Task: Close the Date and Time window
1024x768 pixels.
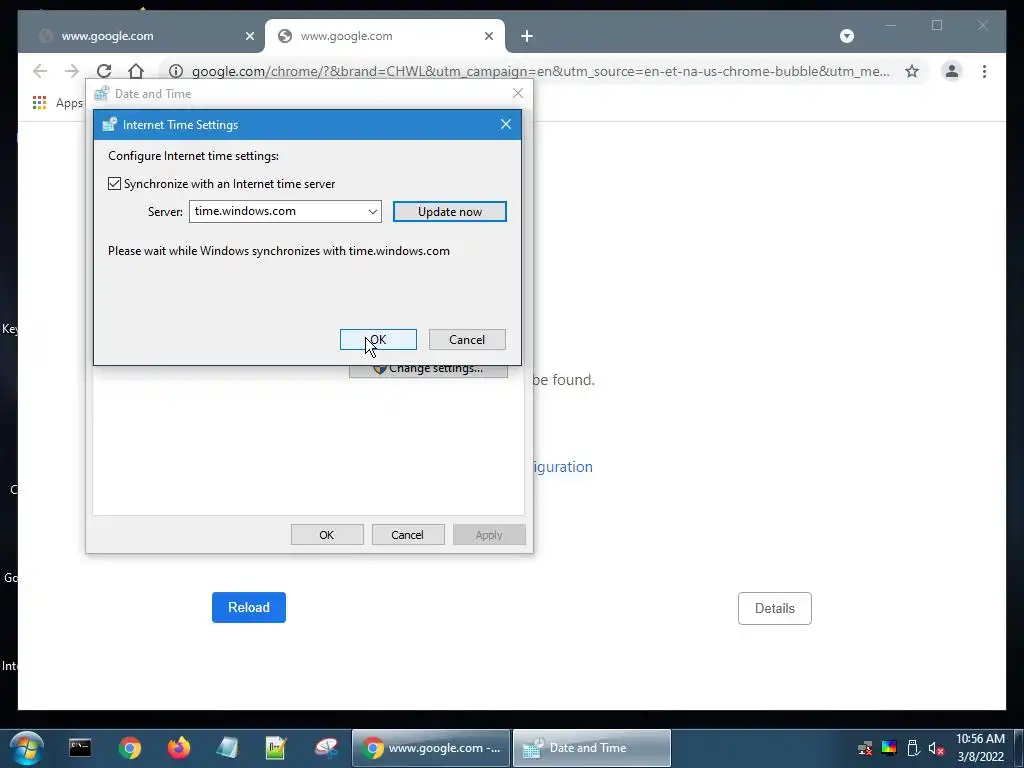Action: click(x=518, y=93)
